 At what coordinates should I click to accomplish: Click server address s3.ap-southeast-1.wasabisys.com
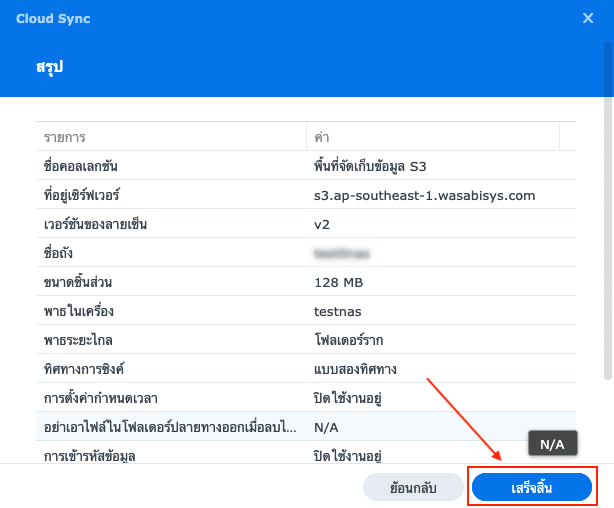424,195
